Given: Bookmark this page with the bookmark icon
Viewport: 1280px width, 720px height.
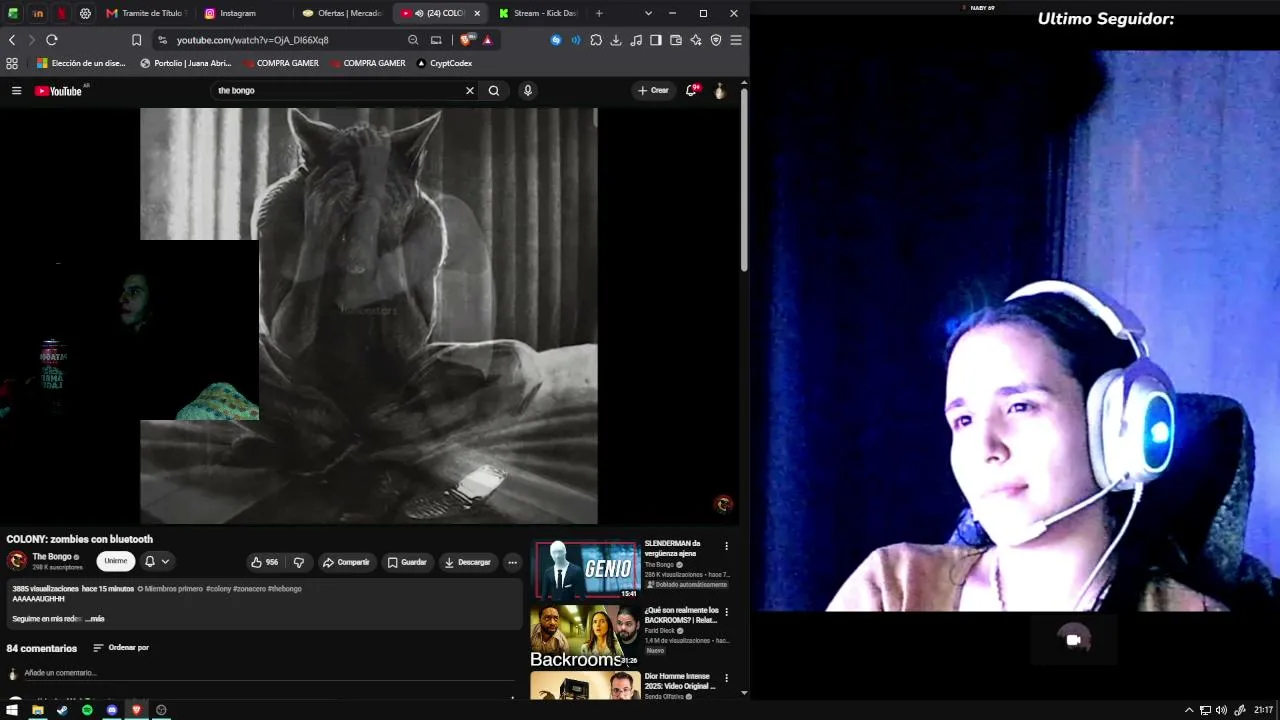Looking at the screenshot, I should (x=137, y=40).
